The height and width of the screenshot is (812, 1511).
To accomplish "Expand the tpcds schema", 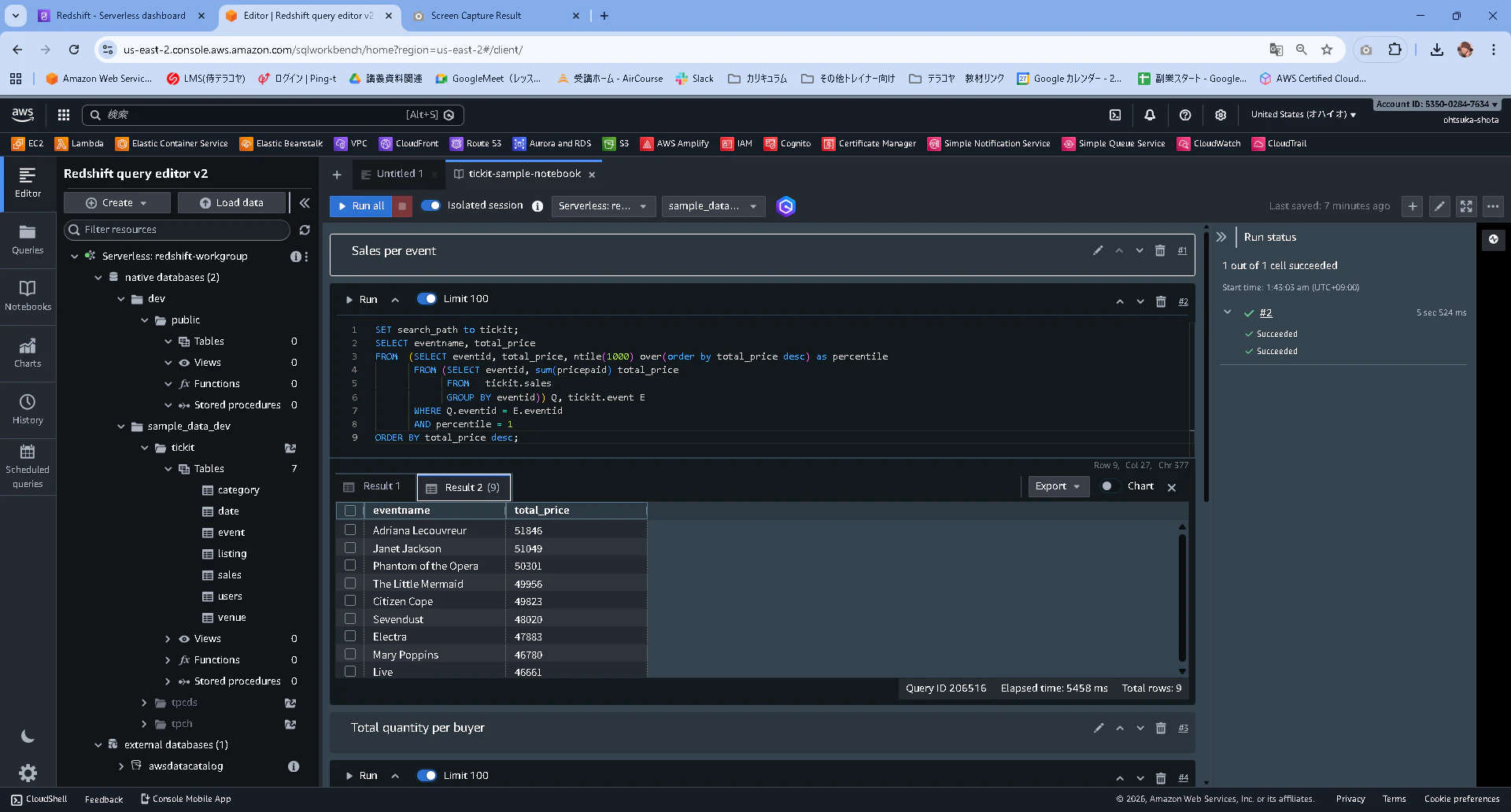I will [144, 703].
